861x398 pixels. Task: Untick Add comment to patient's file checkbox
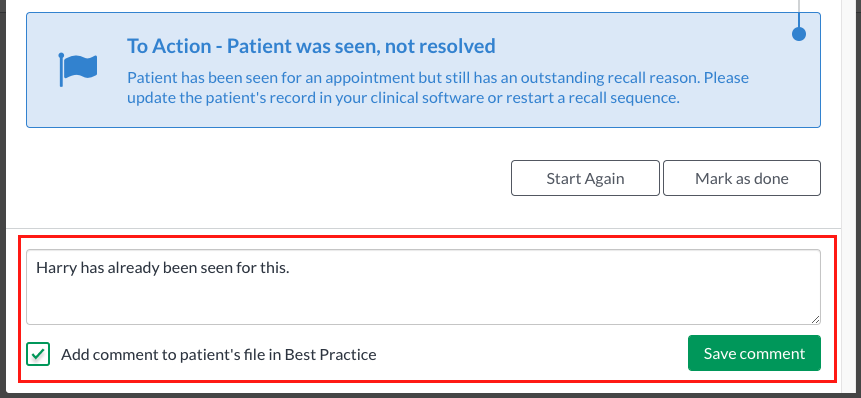[38, 354]
